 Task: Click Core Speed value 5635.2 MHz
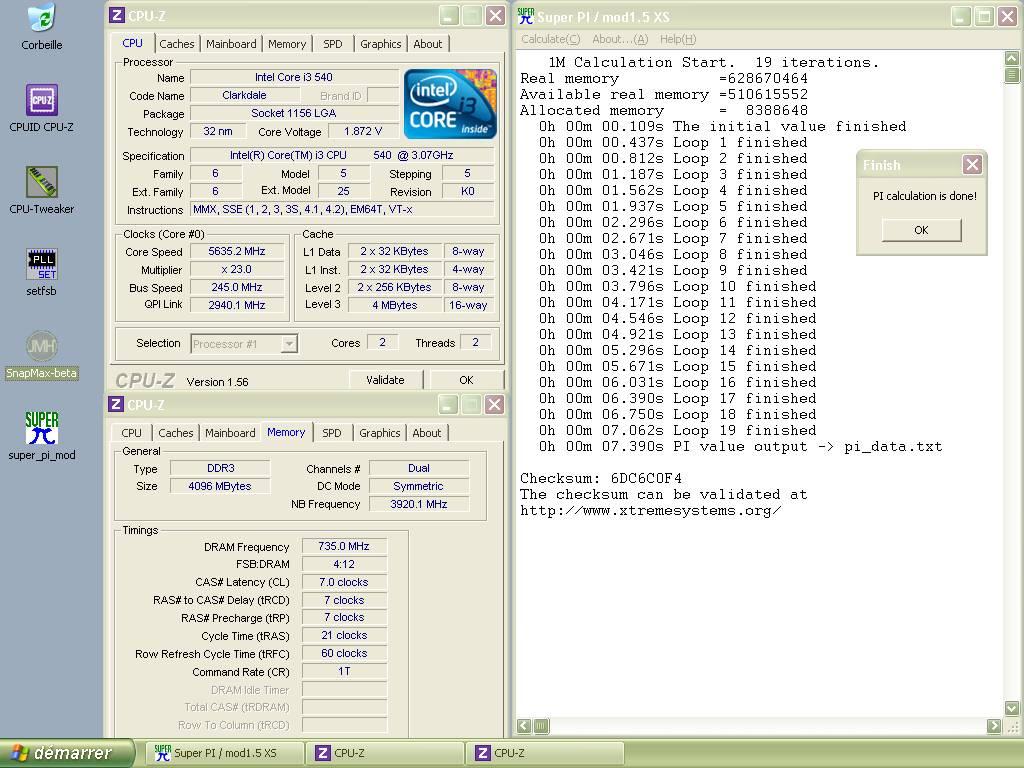click(237, 251)
